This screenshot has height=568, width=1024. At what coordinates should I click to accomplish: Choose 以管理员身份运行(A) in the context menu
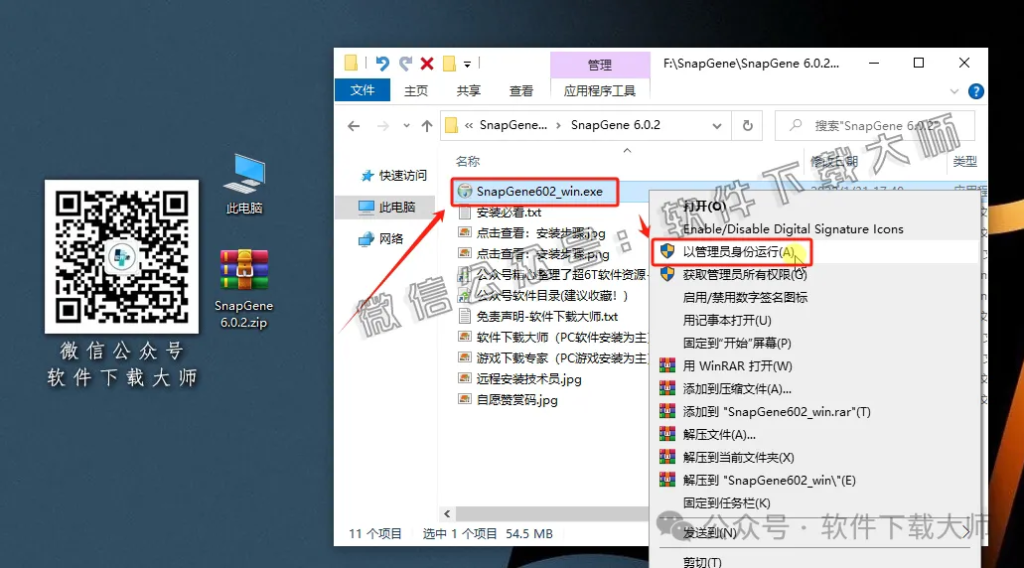739,252
